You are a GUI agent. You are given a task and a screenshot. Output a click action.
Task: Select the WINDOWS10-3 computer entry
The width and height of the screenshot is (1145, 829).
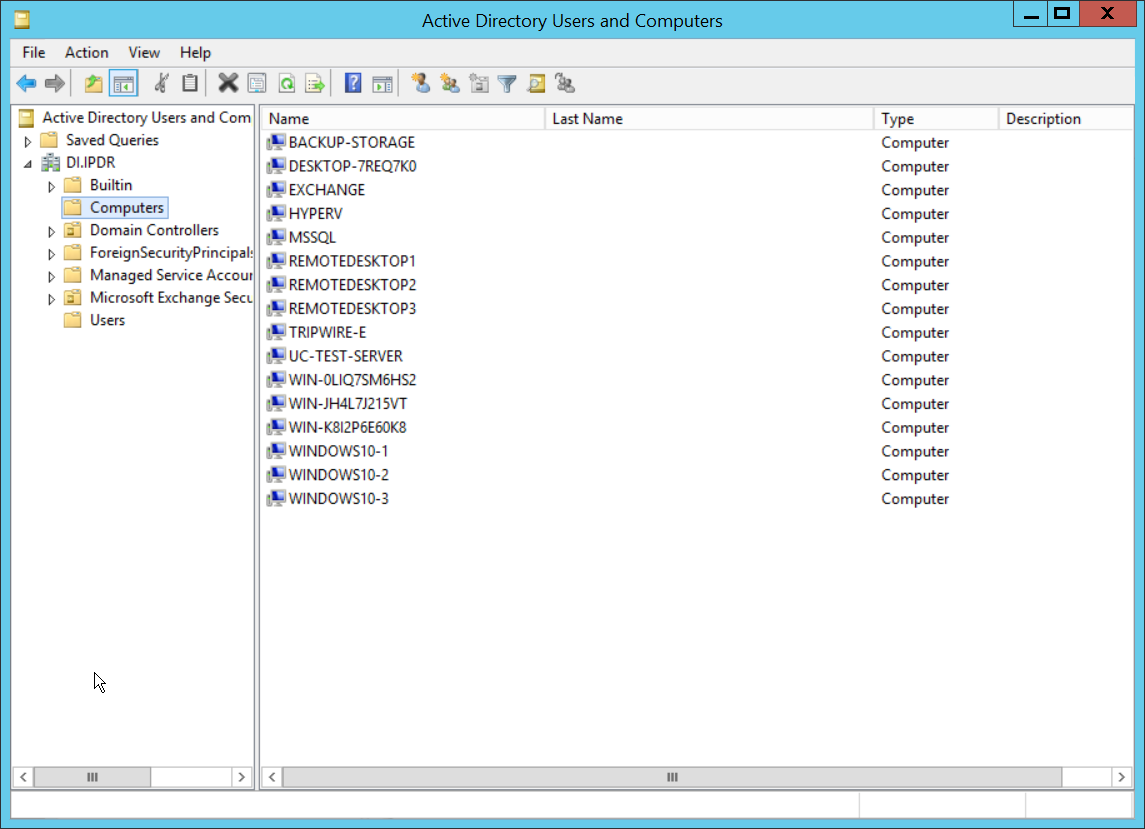tap(338, 498)
